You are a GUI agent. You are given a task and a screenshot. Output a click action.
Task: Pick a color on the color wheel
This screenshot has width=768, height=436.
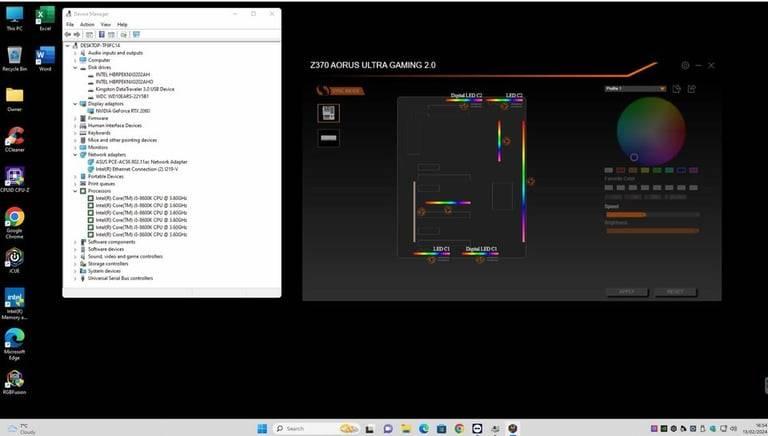point(651,131)
